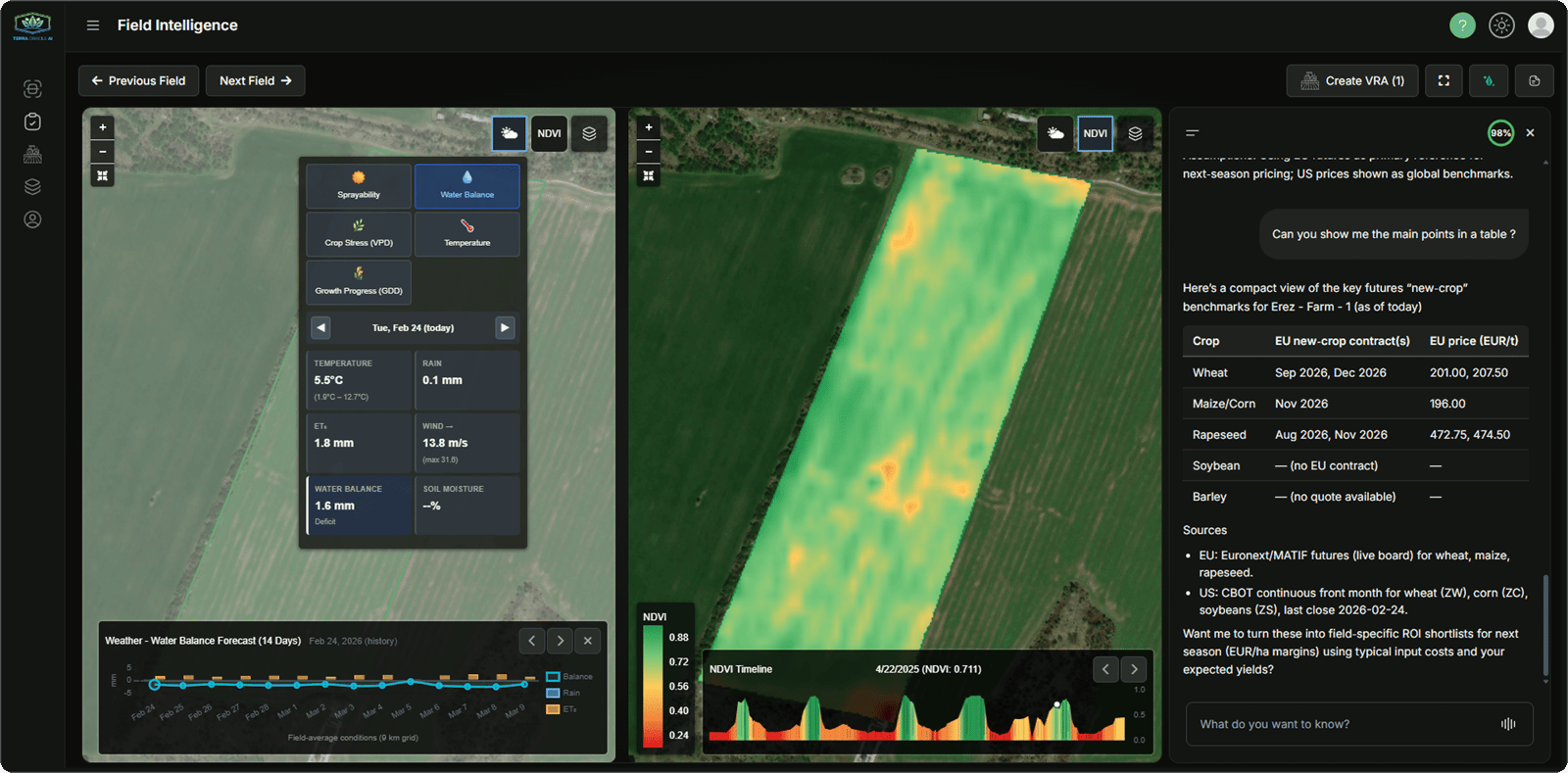Select the Temperature weather tab
The image size is (1568, 773).
click(x=467, y=234)
